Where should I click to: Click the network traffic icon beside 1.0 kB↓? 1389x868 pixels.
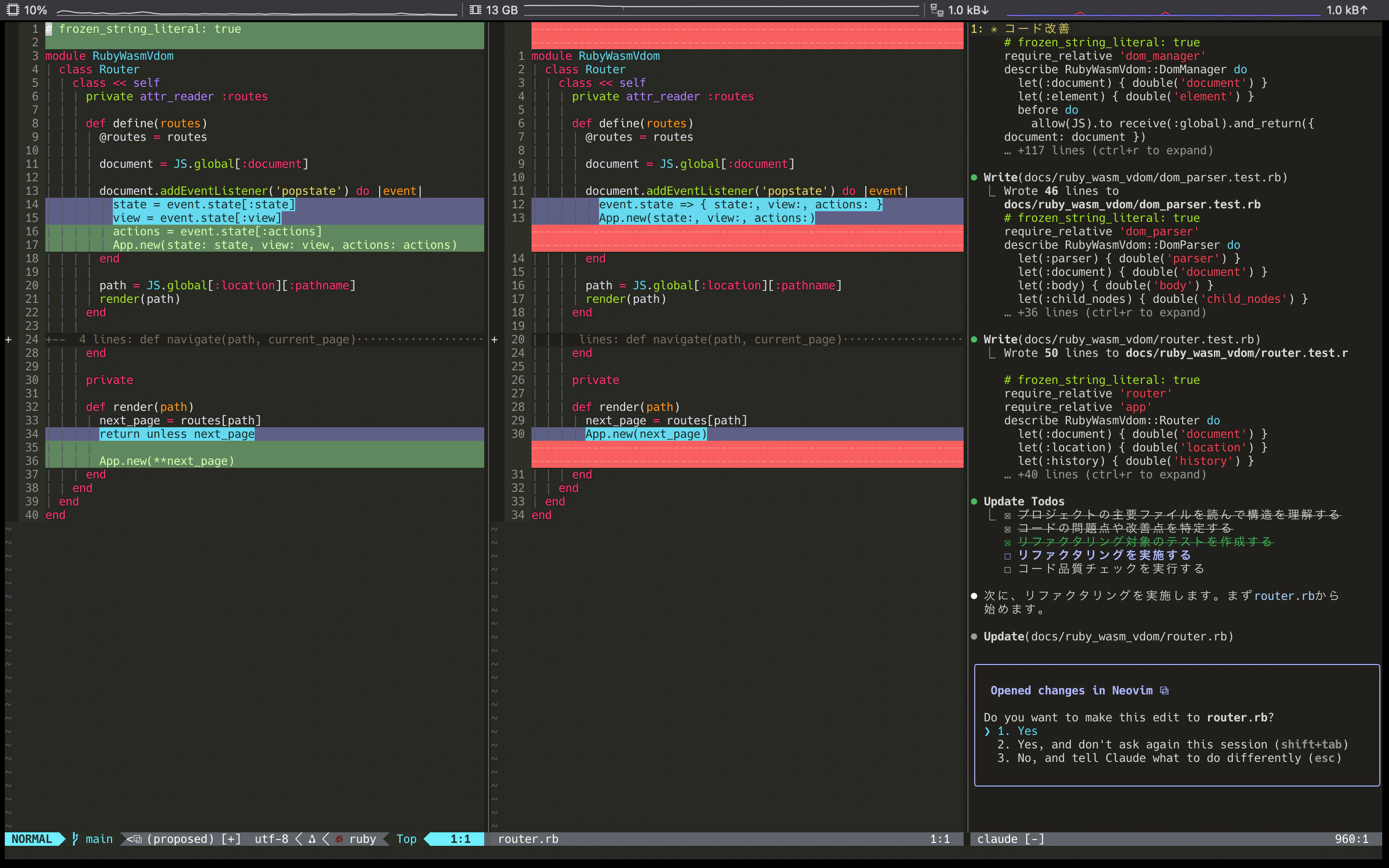[x=937, y=10]
